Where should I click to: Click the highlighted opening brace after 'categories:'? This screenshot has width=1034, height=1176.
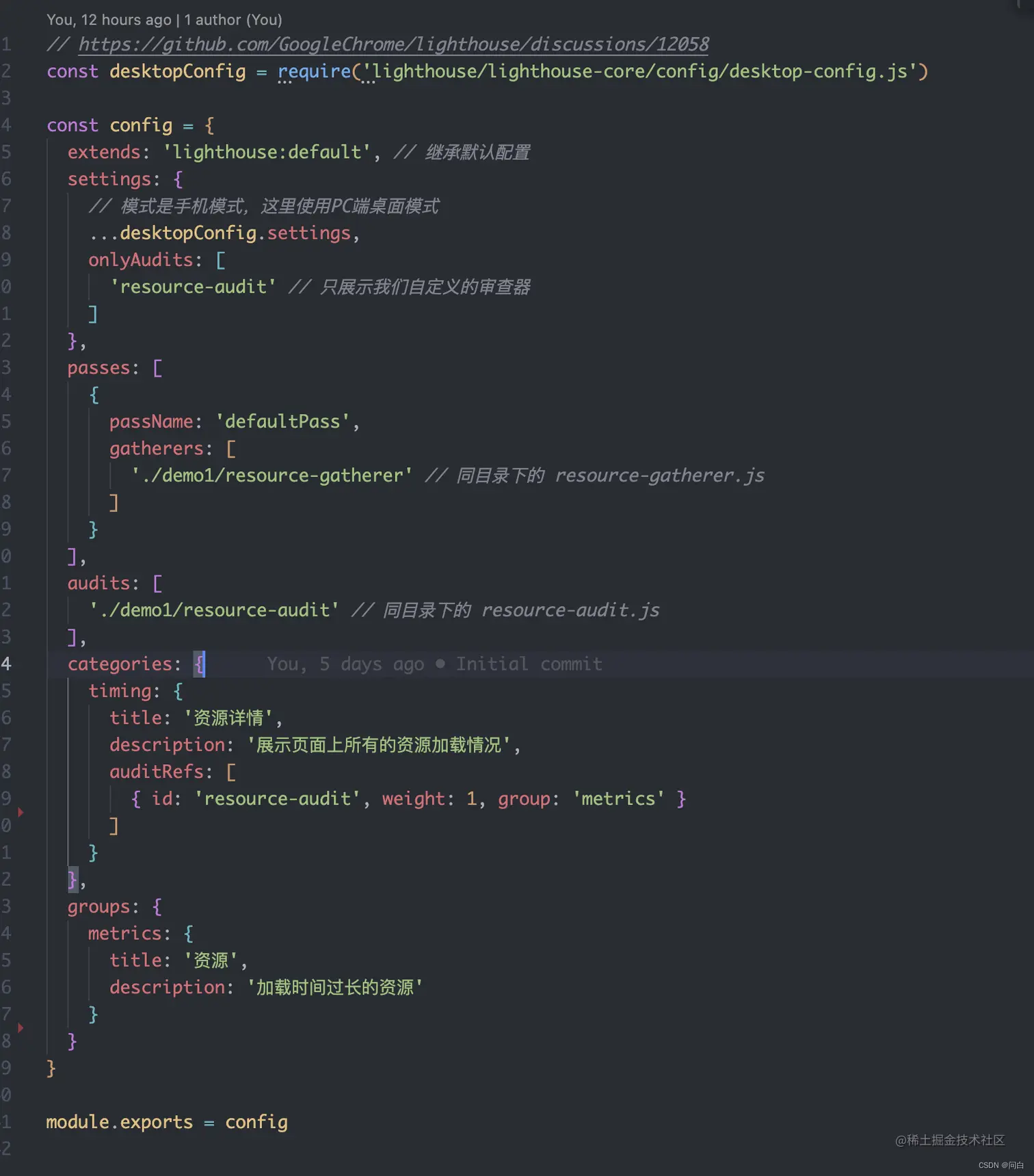coord(199,664)
